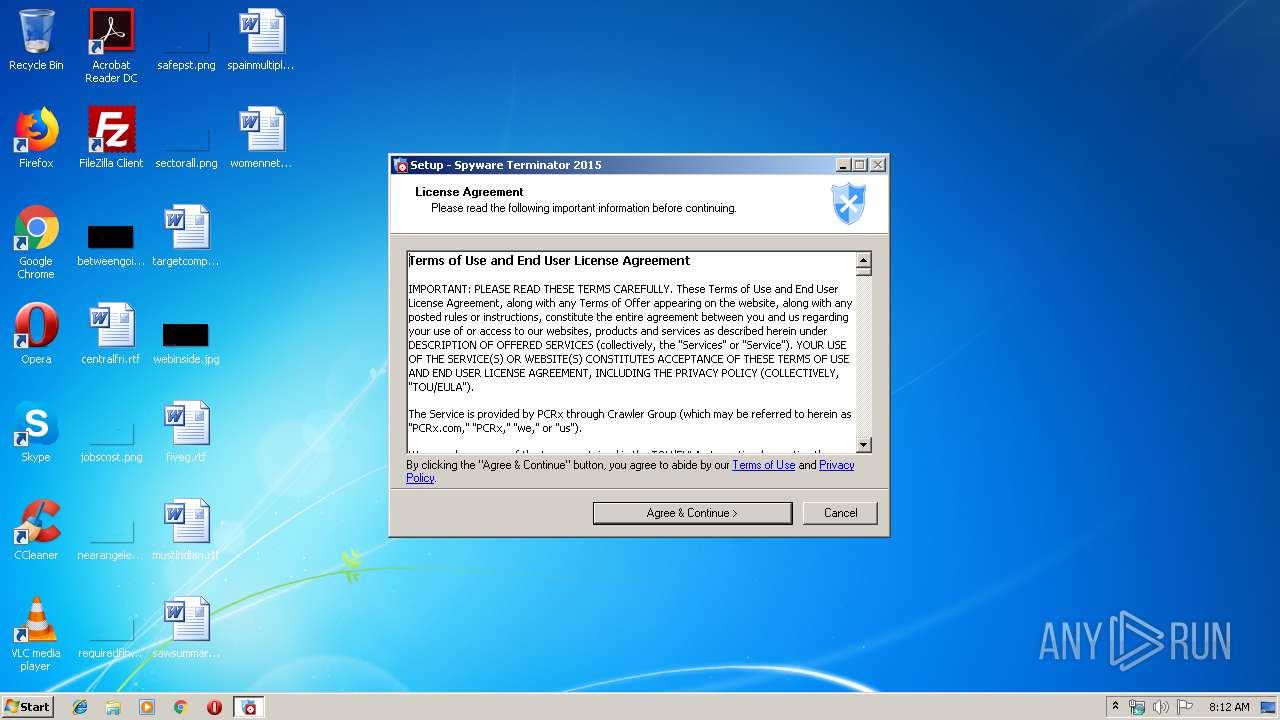Click the setup window title bar icon

tap(401, 165)
